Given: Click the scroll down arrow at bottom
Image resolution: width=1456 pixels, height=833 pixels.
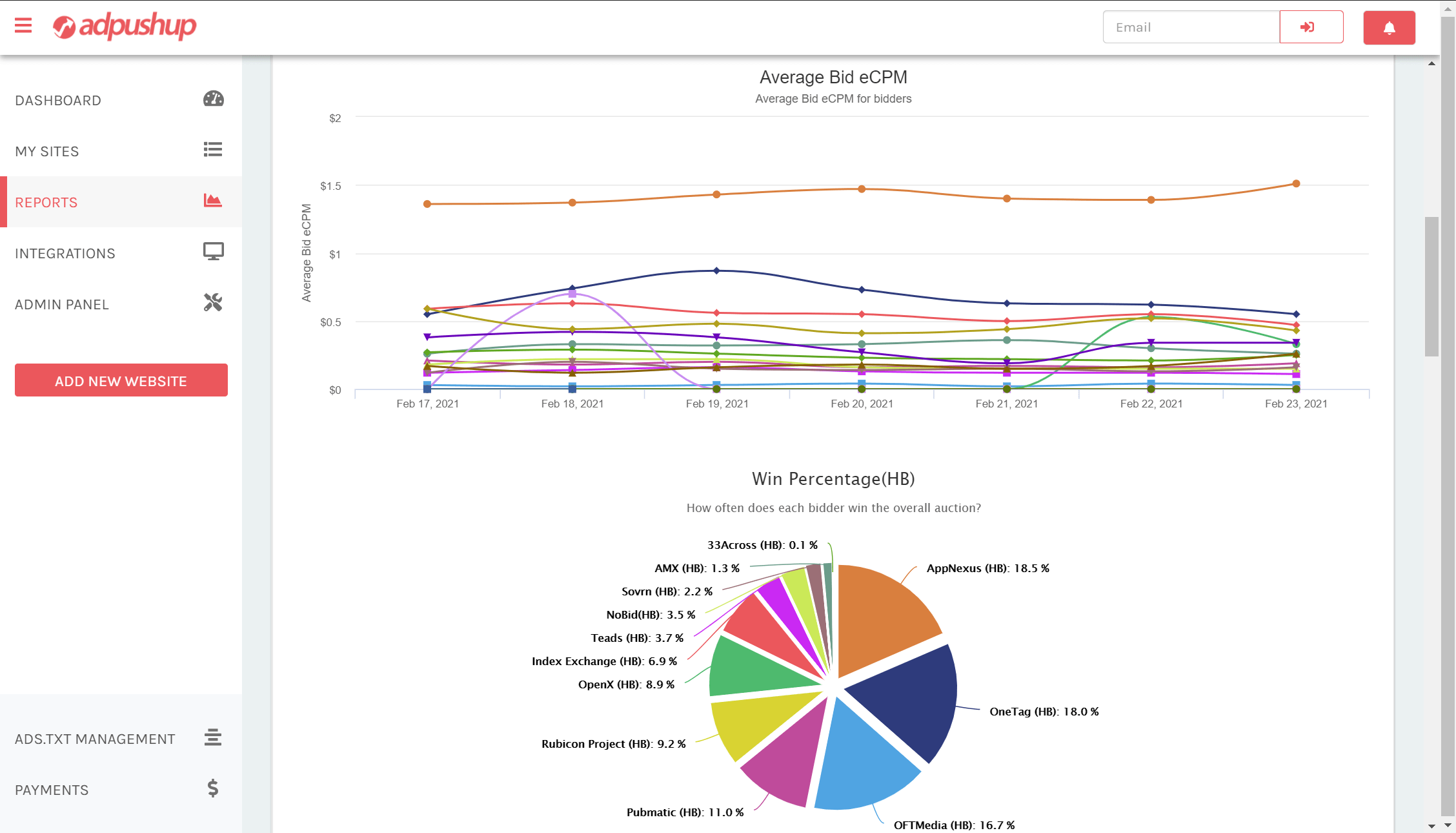Looking at the screenshot, I should tap(1431, 826).
